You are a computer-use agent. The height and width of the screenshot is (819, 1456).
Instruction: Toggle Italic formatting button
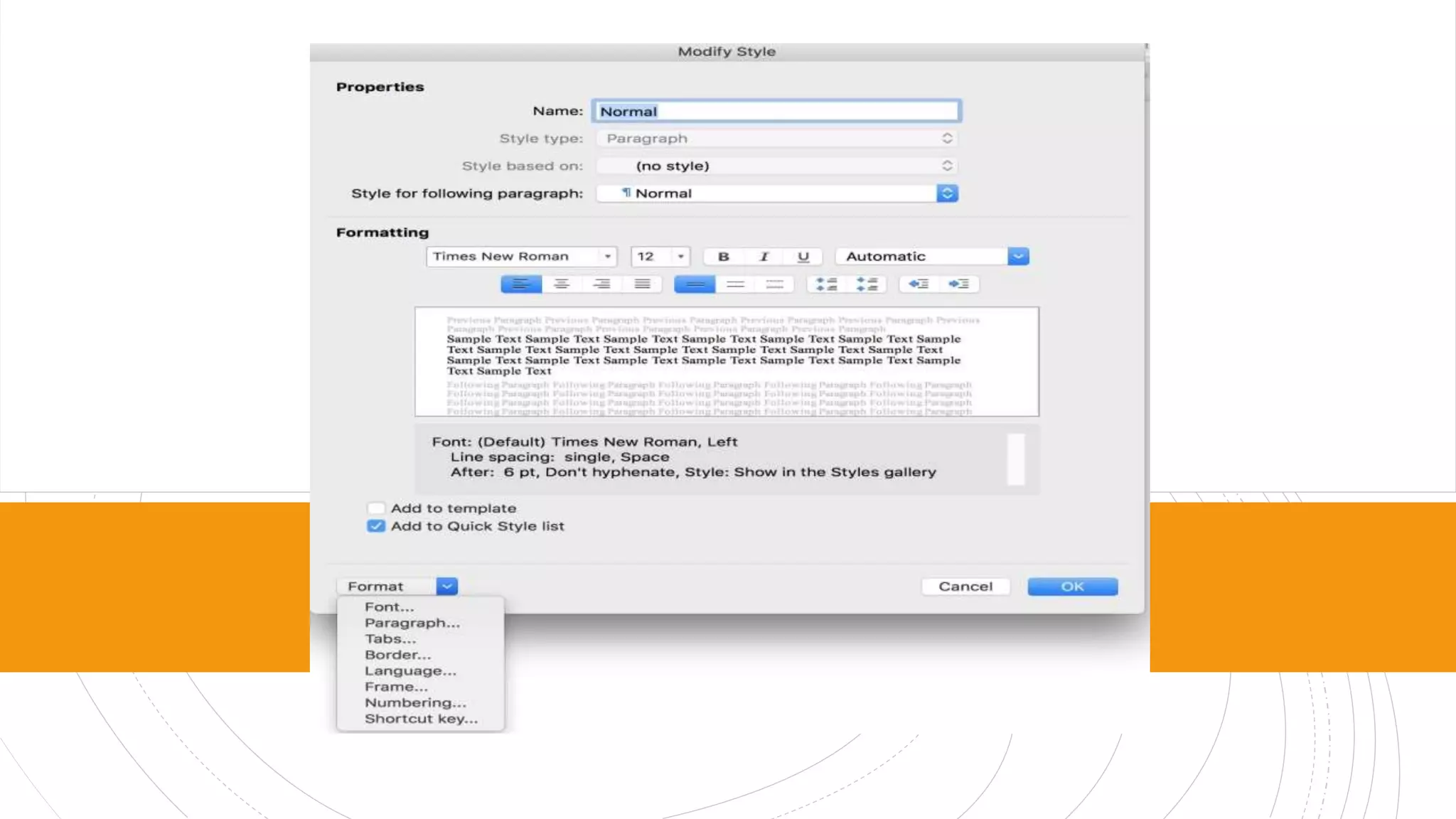764,257
